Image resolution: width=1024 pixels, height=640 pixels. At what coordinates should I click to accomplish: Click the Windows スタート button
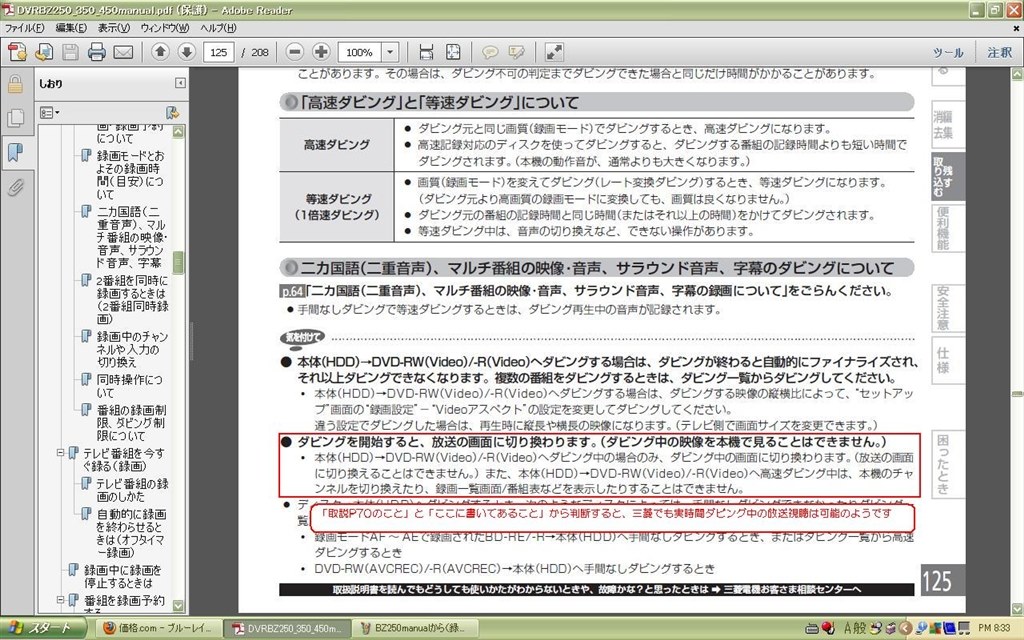click(42, 628)
